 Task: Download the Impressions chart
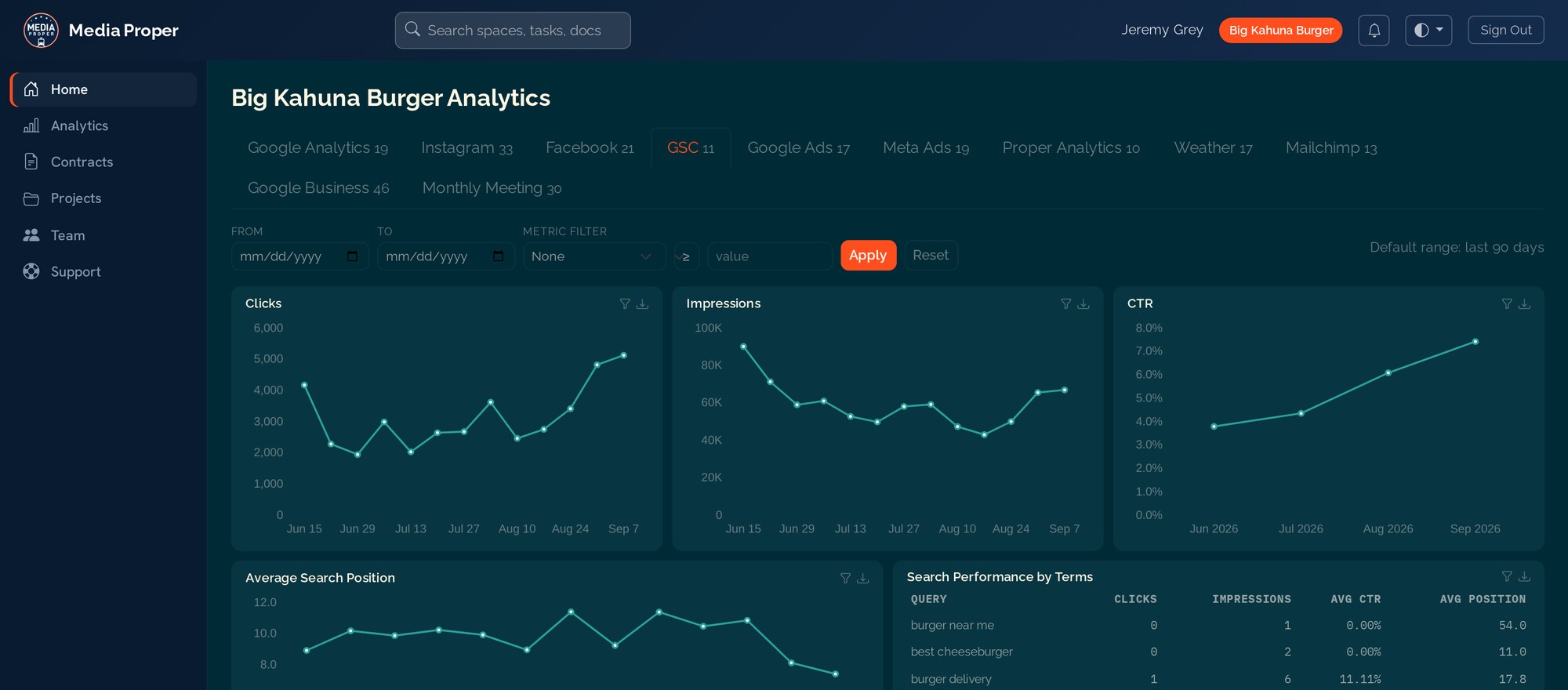(1083, 303)
